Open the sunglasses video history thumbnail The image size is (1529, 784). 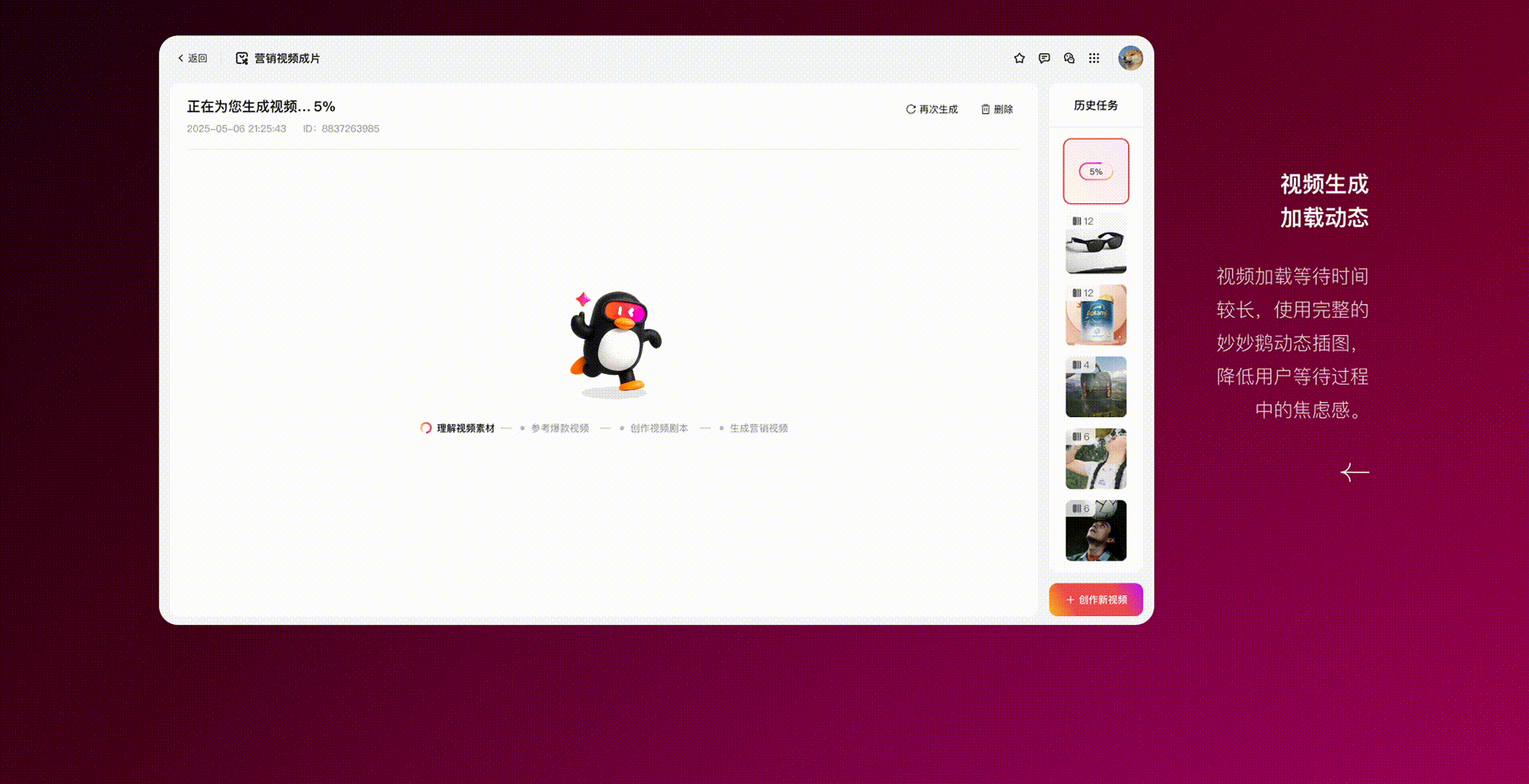(x=1096, y=243)
